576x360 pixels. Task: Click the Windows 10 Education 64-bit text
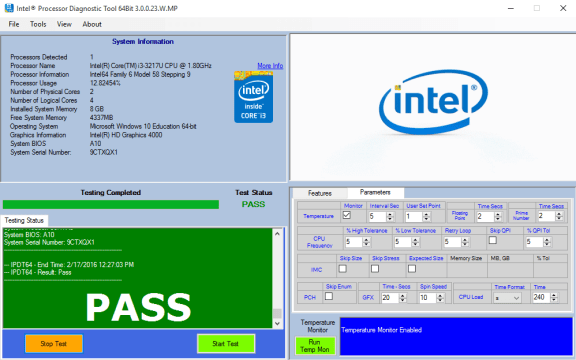tap(143, 126)
